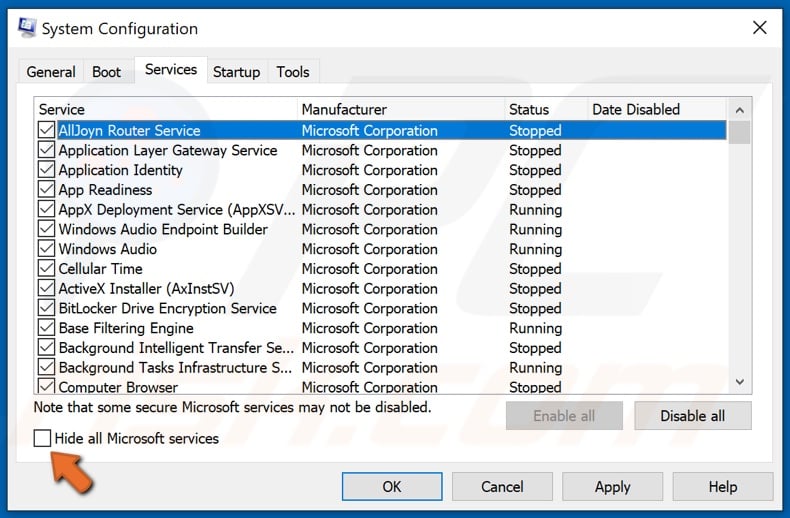790x518 pixels.
Task: Switch to the General tab
Action: [x=51, y=72]
